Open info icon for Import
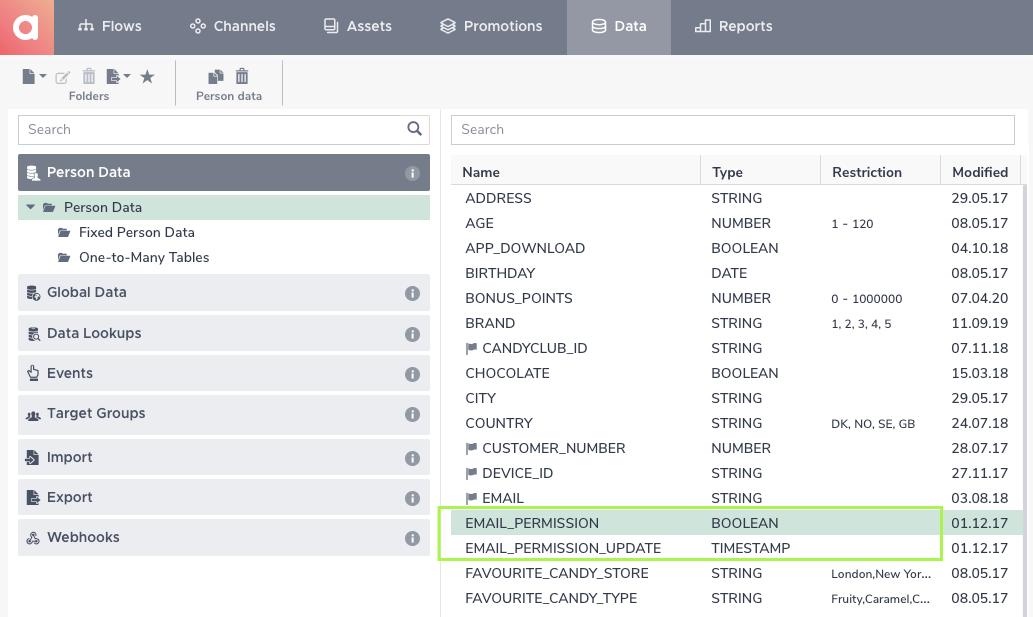 click(x=412, y=458)
